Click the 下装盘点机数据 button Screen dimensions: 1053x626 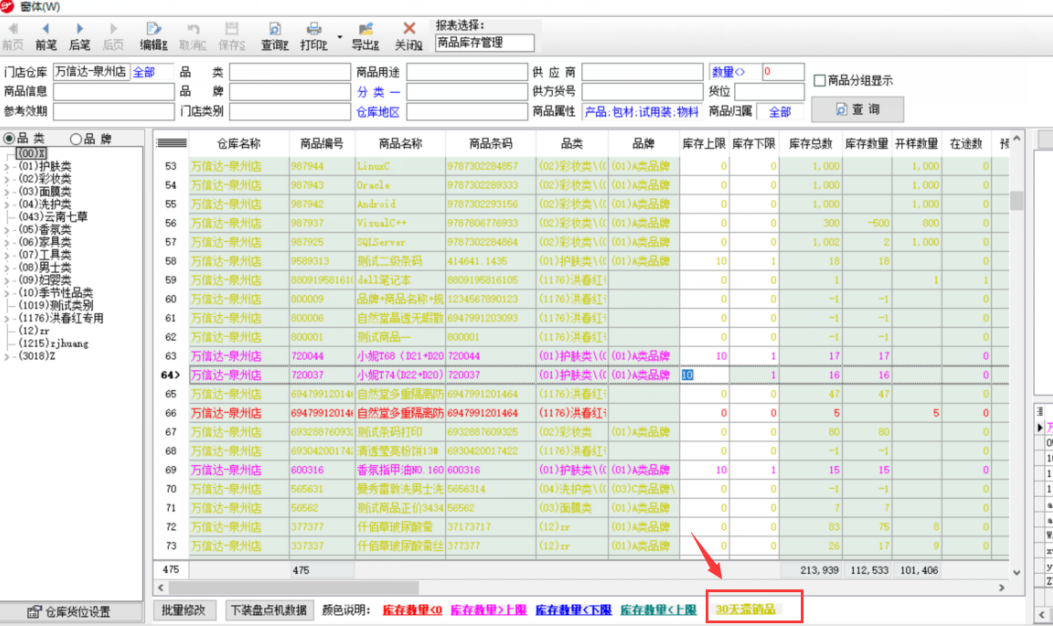269,610
